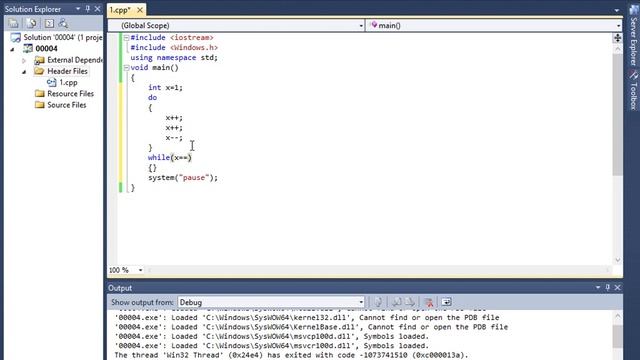
Task: Click Find Message in Code icon in Output
Action: pos(378,302)
